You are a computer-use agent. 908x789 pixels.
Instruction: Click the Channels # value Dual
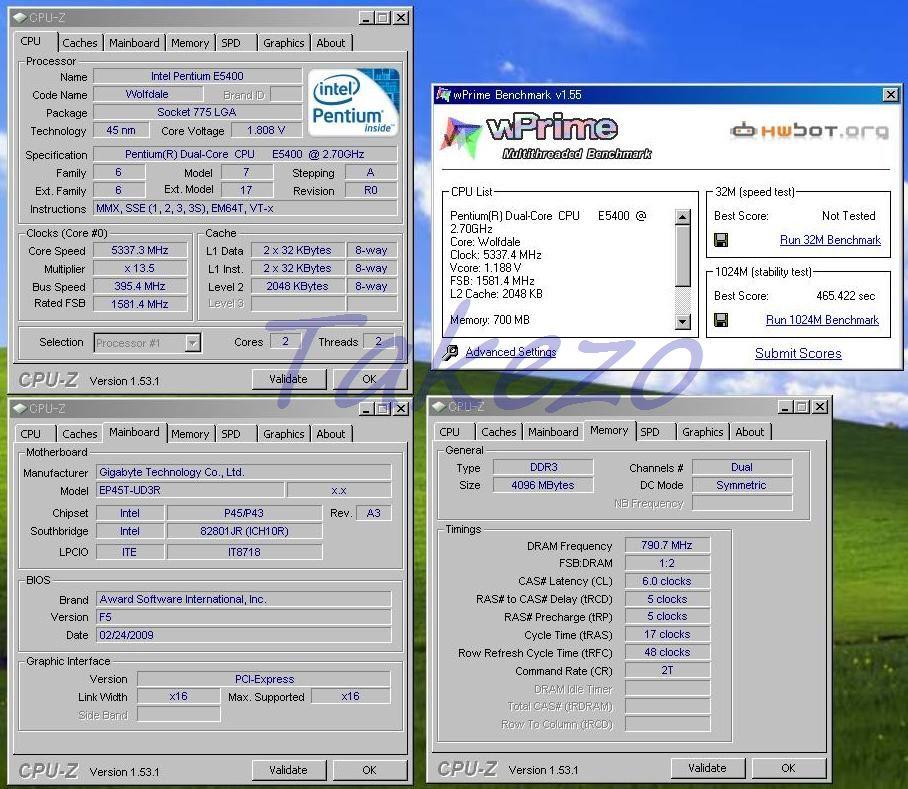[x=742, y=467]
